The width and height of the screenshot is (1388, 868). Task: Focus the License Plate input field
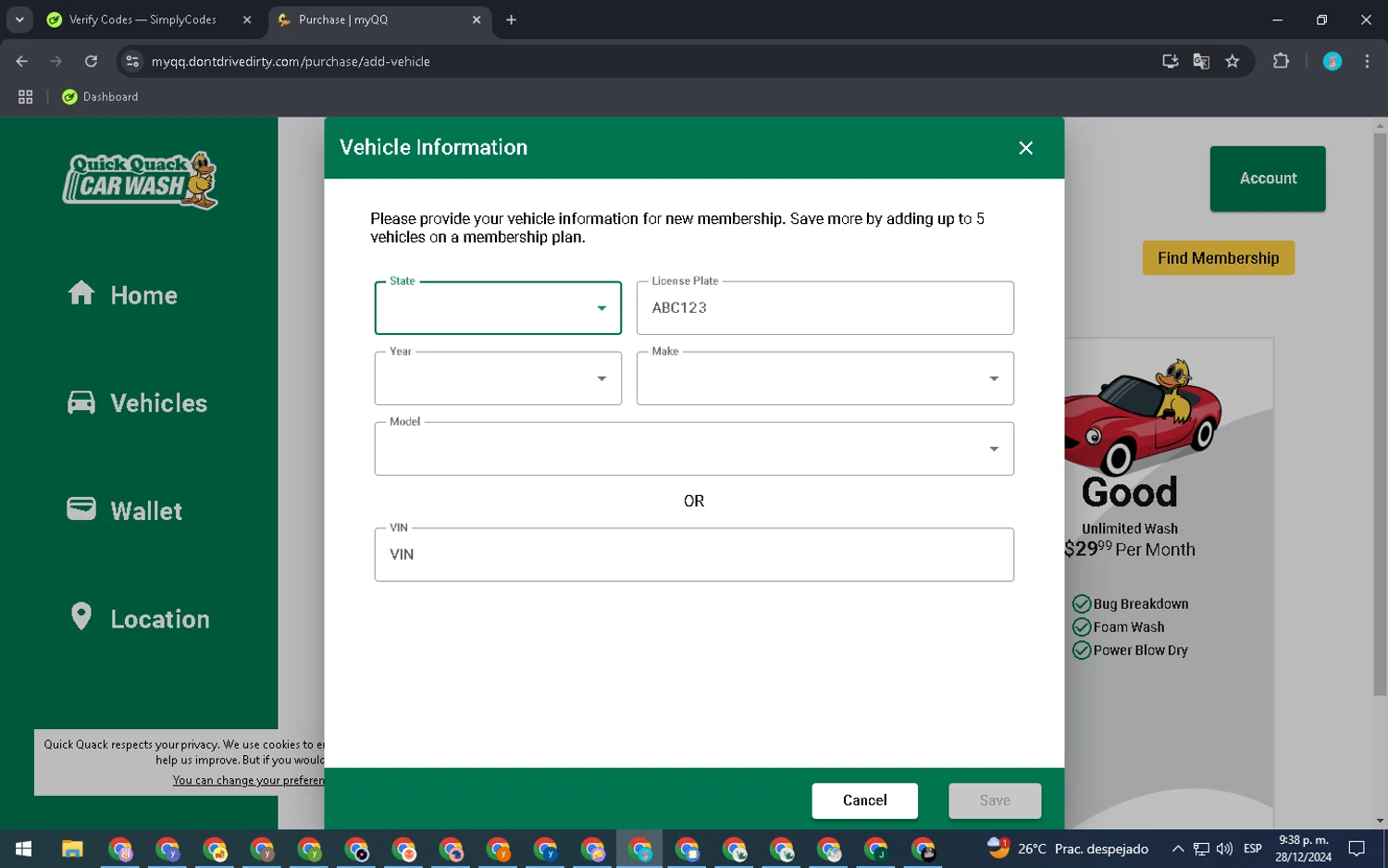[x=824, y=308]
